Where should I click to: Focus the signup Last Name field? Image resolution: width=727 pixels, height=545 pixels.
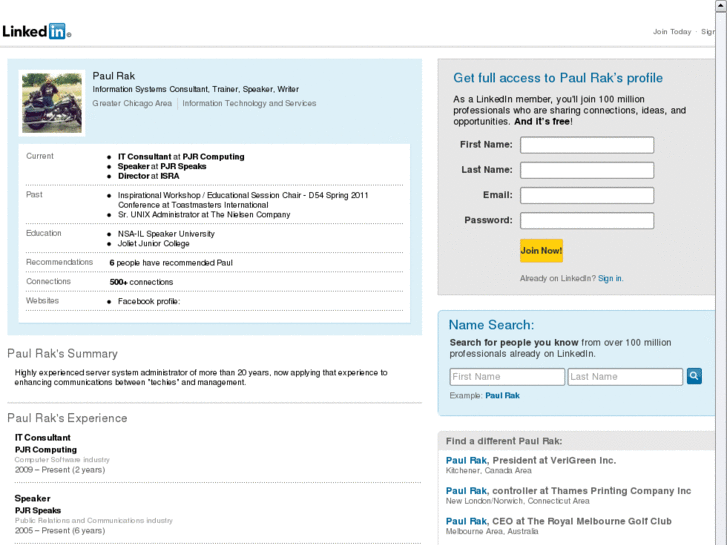coord(587,170)
